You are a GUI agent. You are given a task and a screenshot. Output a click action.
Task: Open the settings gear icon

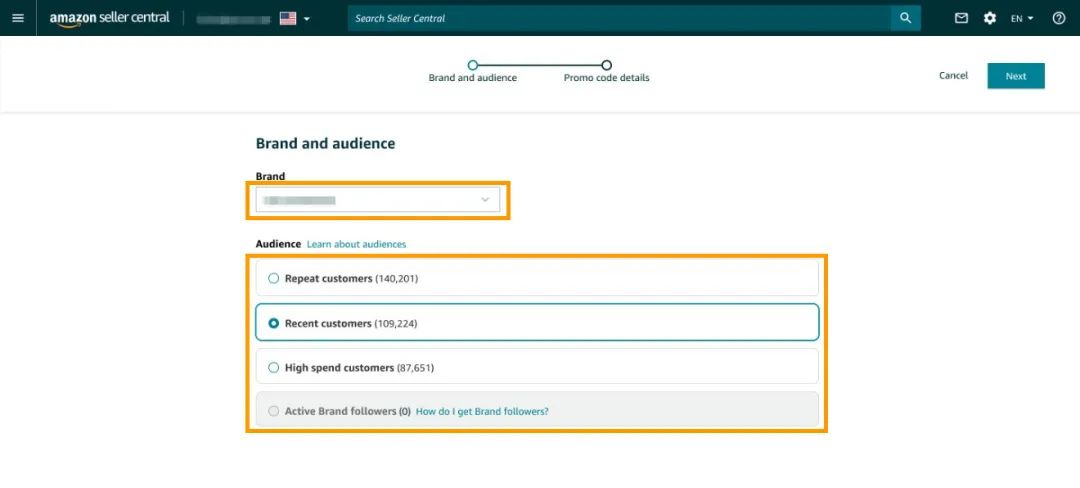pyautogui.click(x=990, y=18)
